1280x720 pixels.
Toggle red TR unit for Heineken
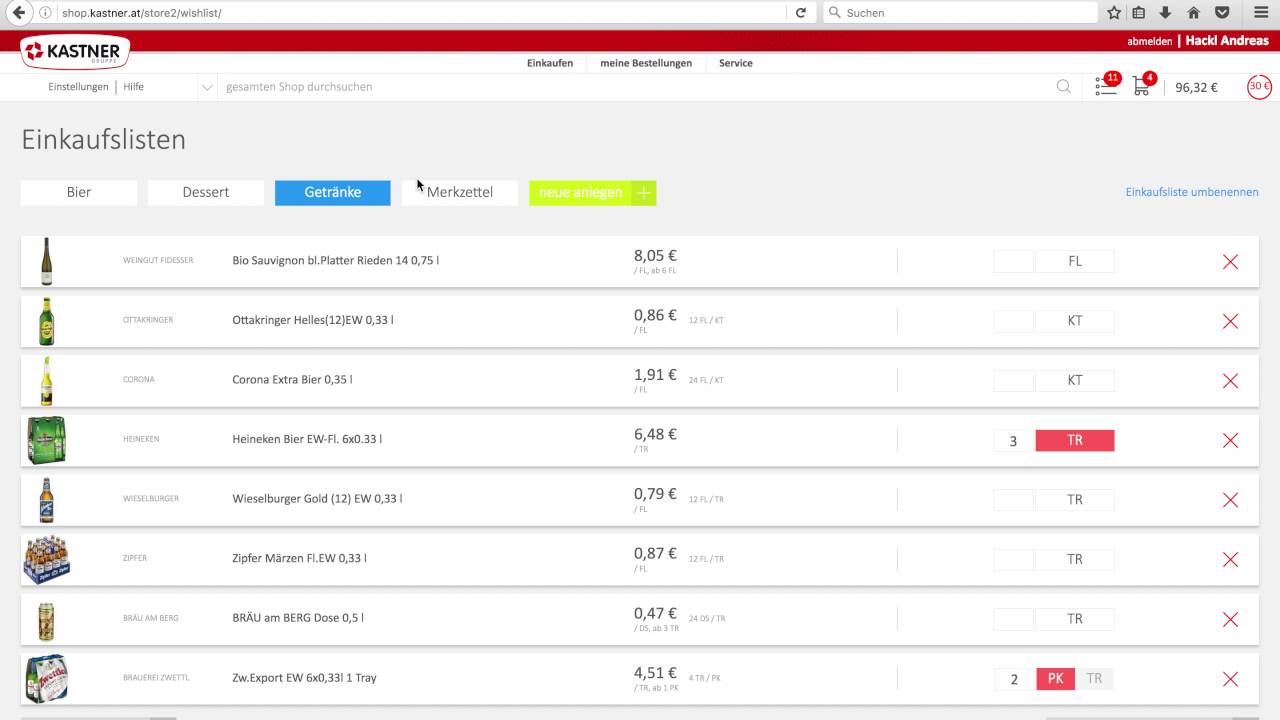[1075, 440]
